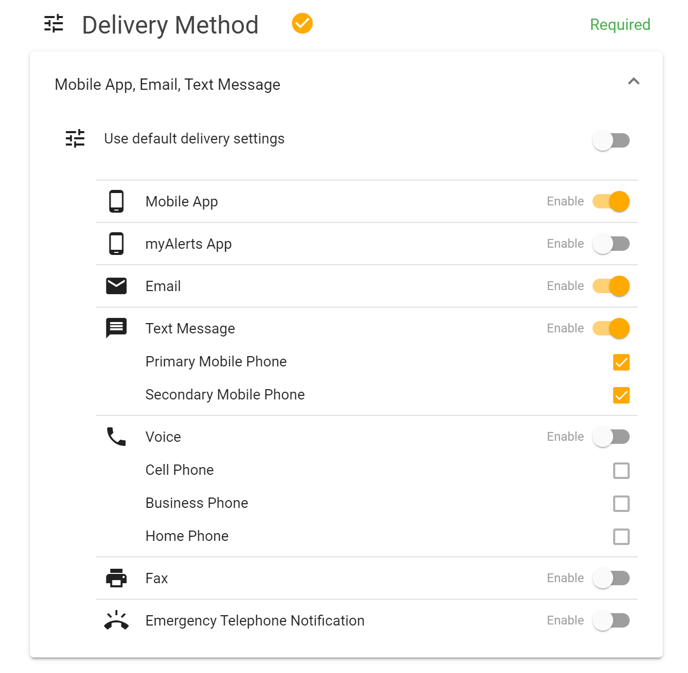The width and height of the screenshot is (688, 673).
Task: Tick the Home Phone checkbox
Action: click(x=621, y=537)
